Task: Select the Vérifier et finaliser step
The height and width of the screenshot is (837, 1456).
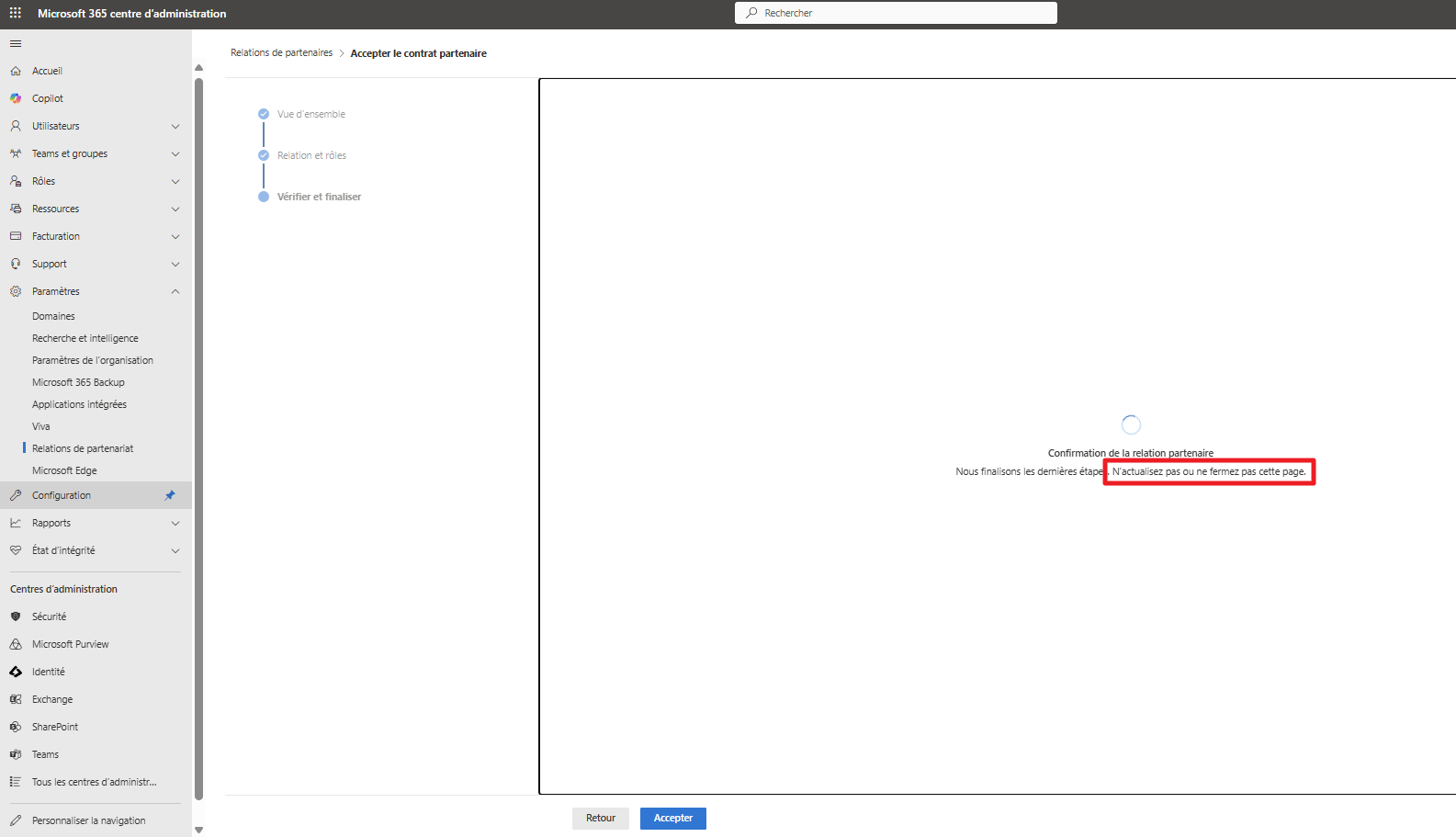Action: 319,197
